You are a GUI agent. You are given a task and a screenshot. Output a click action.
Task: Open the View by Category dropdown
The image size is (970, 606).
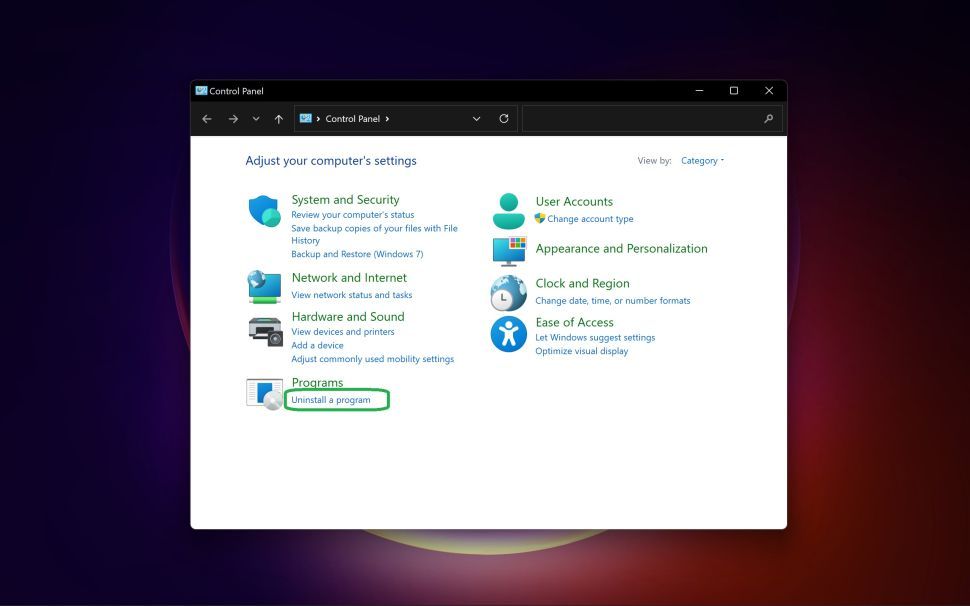pos(701,160)
